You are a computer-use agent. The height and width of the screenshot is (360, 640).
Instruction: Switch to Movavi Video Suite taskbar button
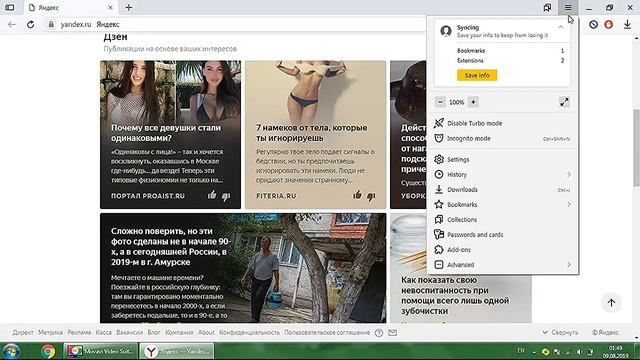(x=100, y=351)
